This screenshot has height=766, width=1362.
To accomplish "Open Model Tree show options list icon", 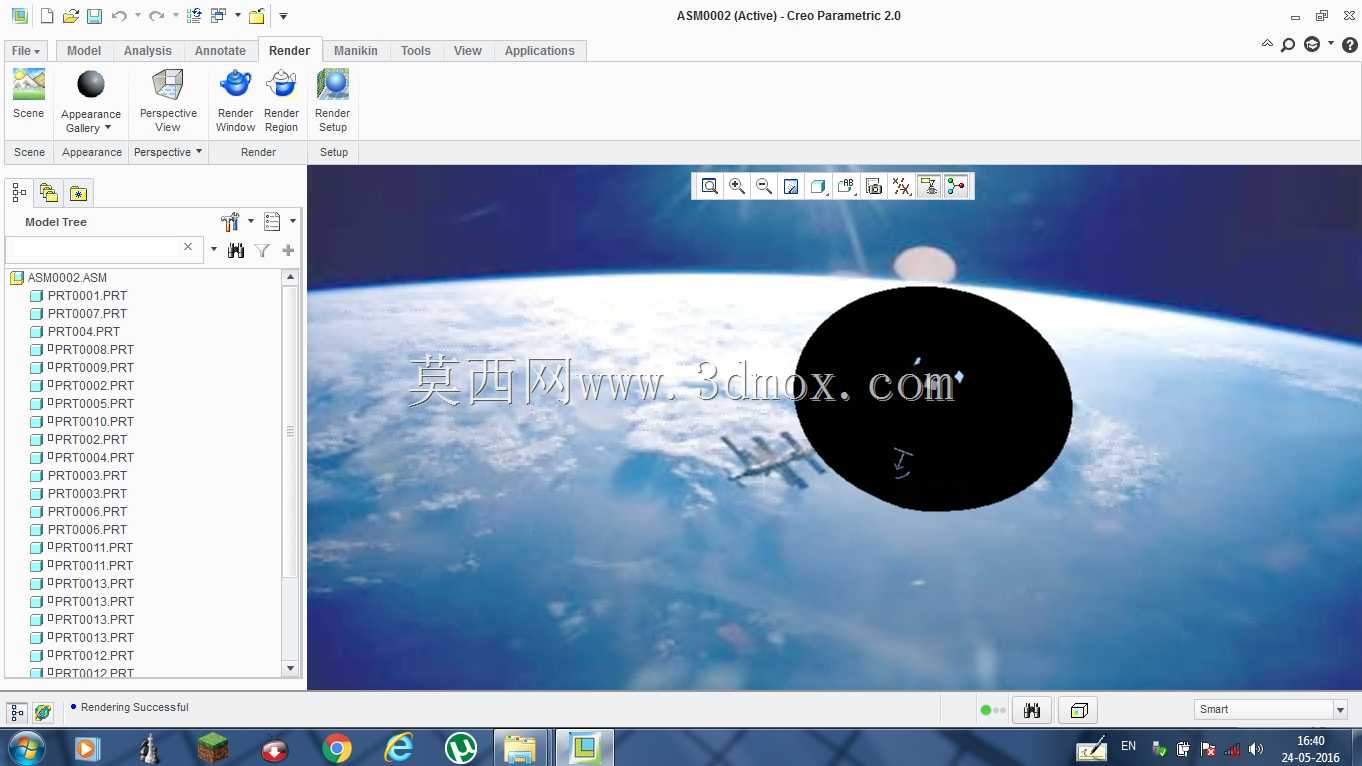I will pos(272,222).
